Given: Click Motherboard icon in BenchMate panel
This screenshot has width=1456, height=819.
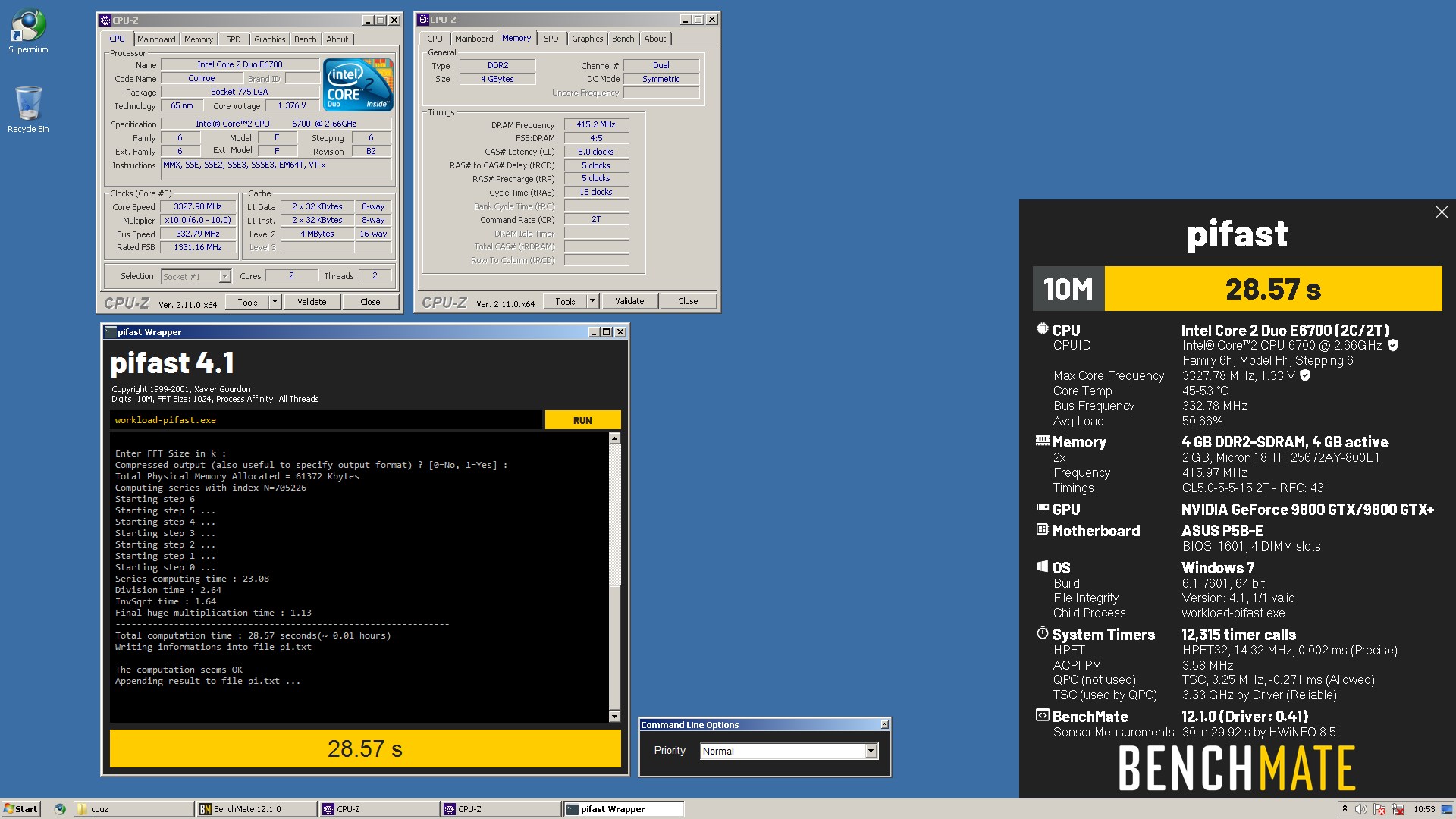Looking at the screenshot, I should coord(1043,529).
